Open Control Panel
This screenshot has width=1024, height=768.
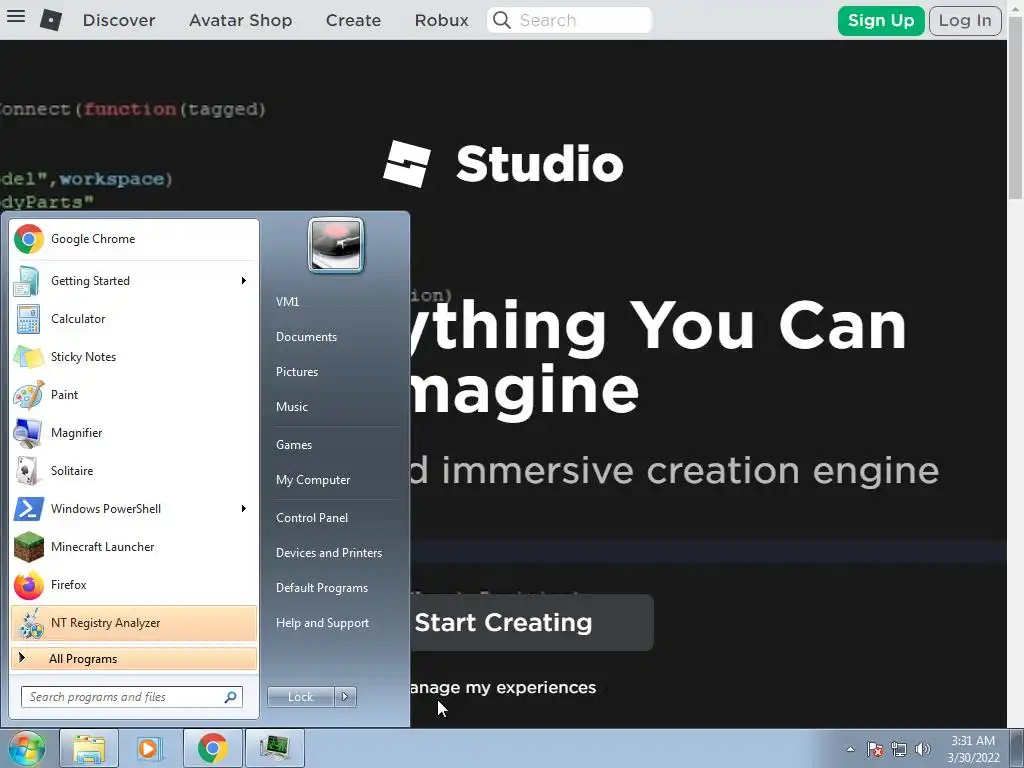pos(312,518)
